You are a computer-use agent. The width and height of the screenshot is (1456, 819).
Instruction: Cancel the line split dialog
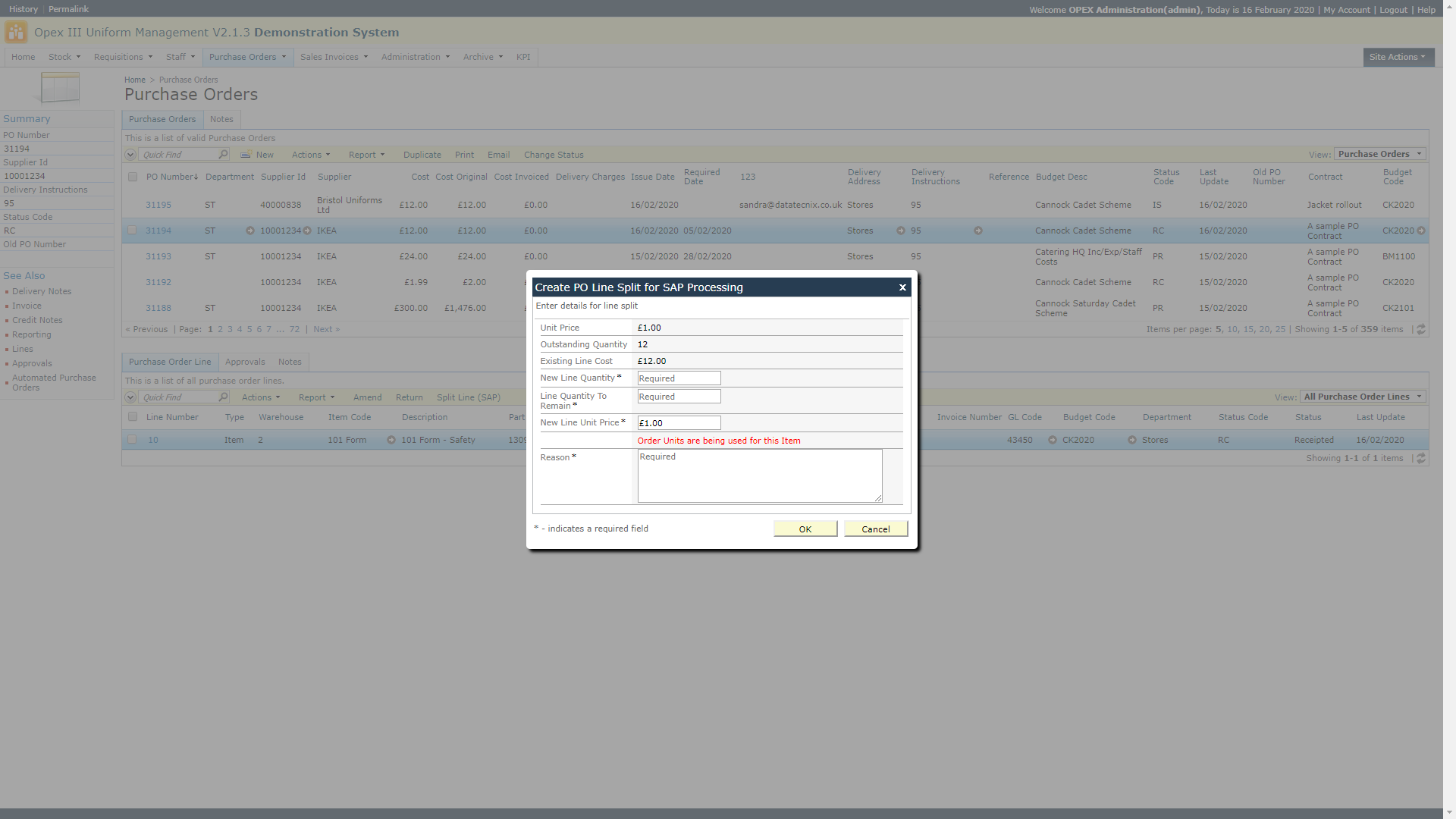[x=876, y=529]
